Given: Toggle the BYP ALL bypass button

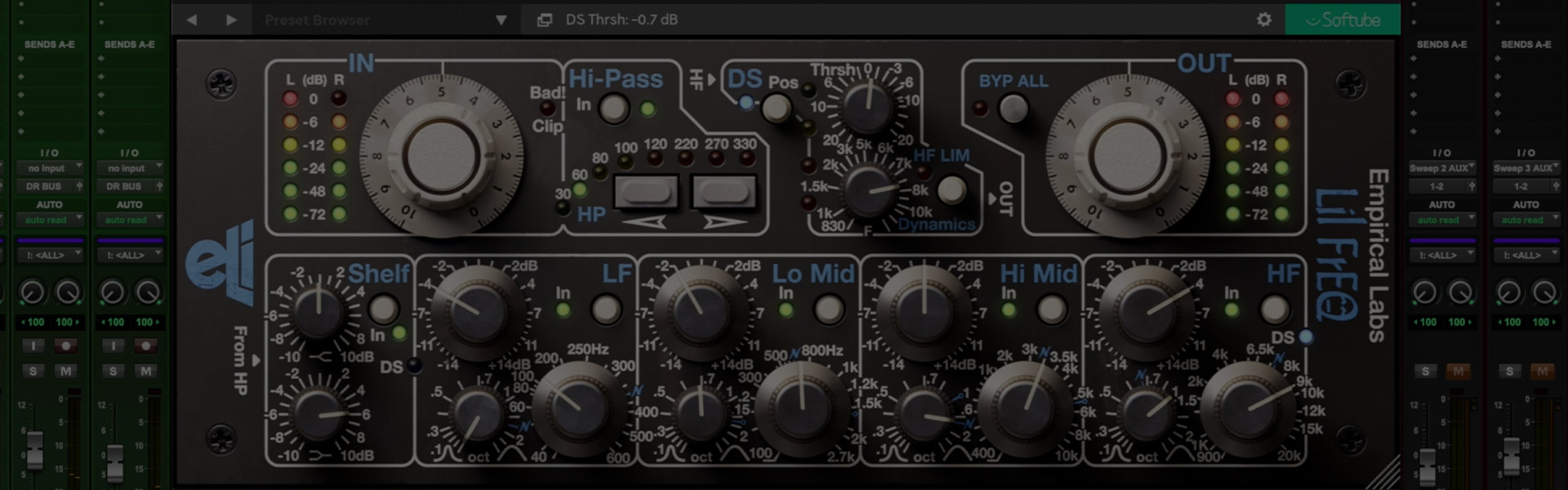Looking at the screenshot, I should click(1013, 108).
